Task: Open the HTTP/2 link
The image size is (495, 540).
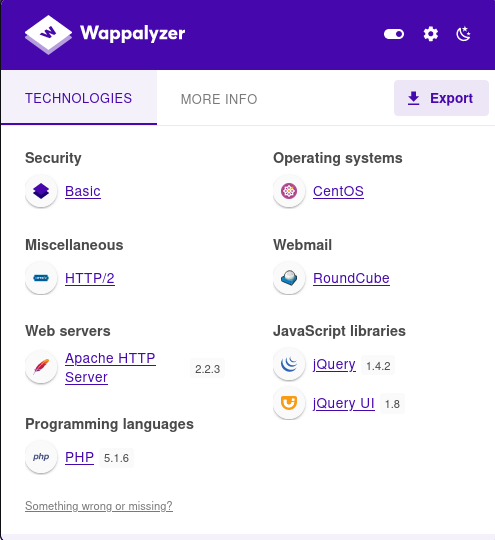Action: [x=90, y=278]
